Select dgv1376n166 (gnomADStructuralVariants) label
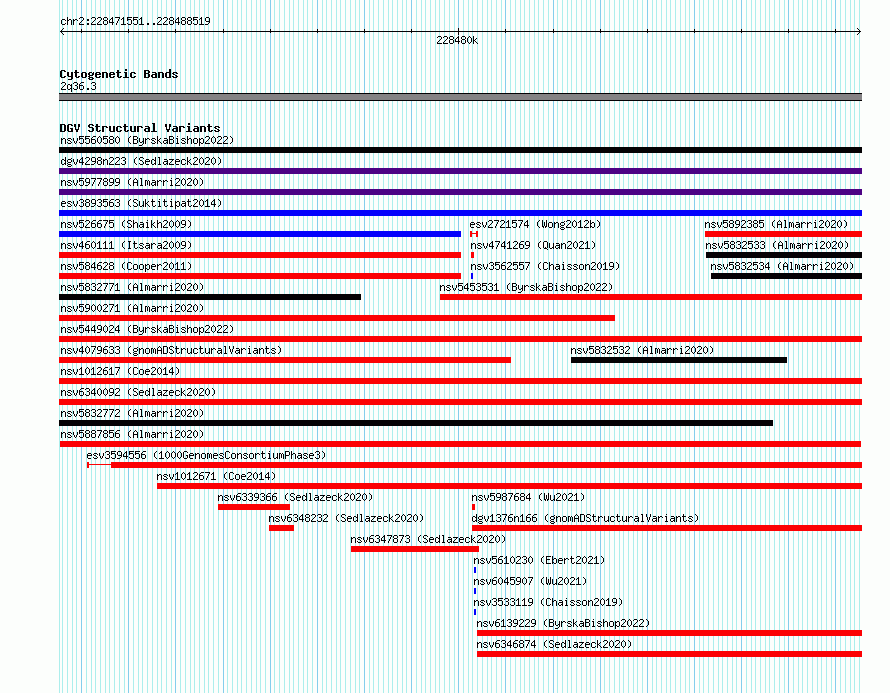The width and height of the screenshot is (890, 693). click(585, 518)
